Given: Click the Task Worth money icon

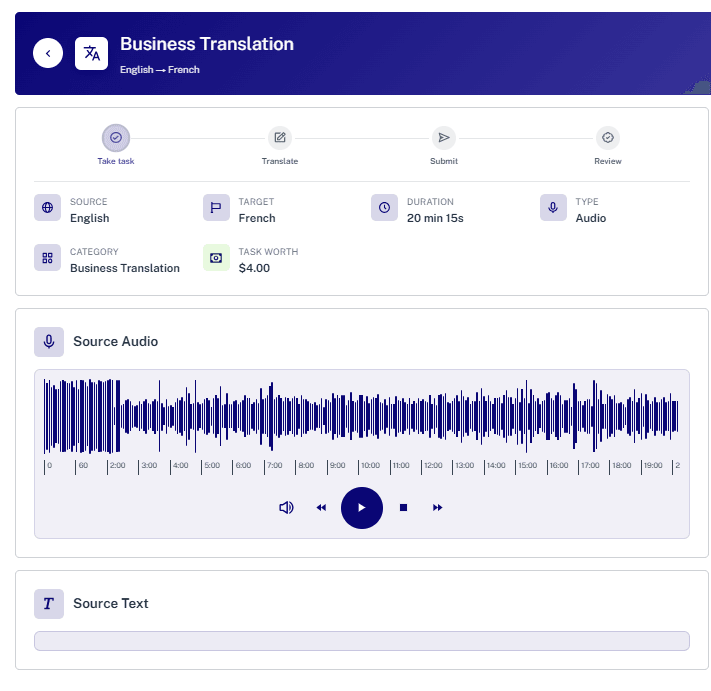Looking at the screenshot, I should (216, 258).
